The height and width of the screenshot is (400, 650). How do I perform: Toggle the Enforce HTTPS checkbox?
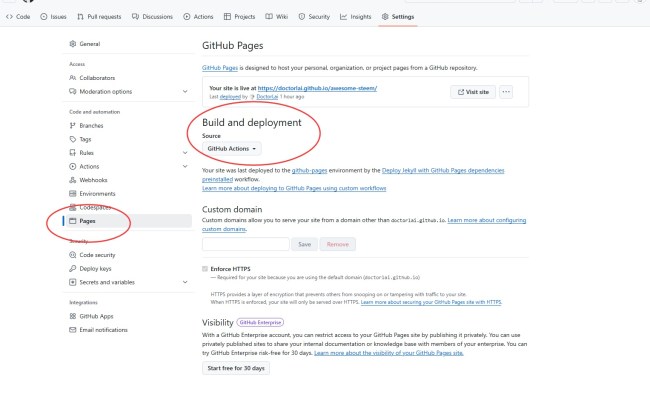pos(205,269)
